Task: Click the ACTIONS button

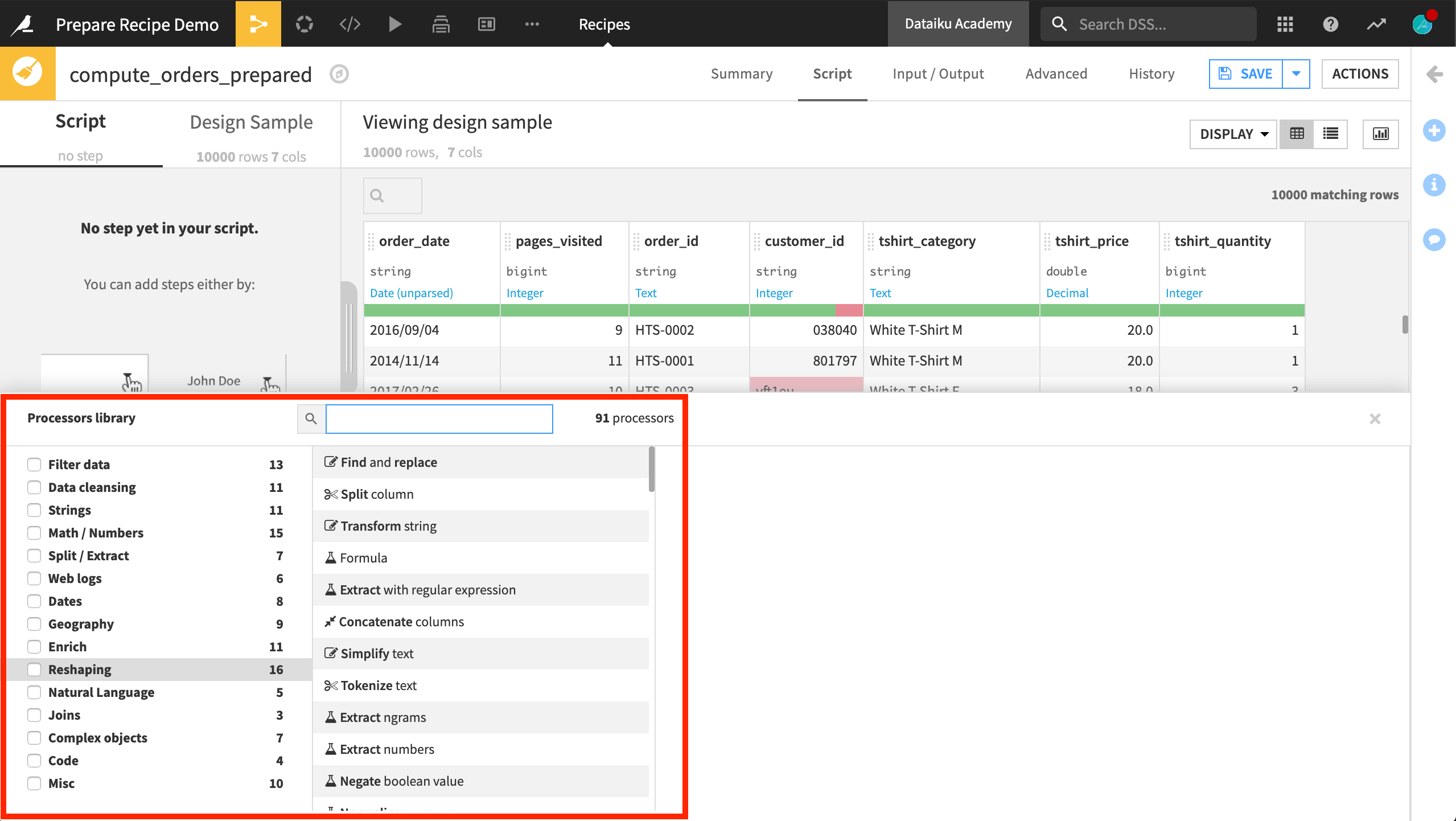Action: click(1360, 73)
